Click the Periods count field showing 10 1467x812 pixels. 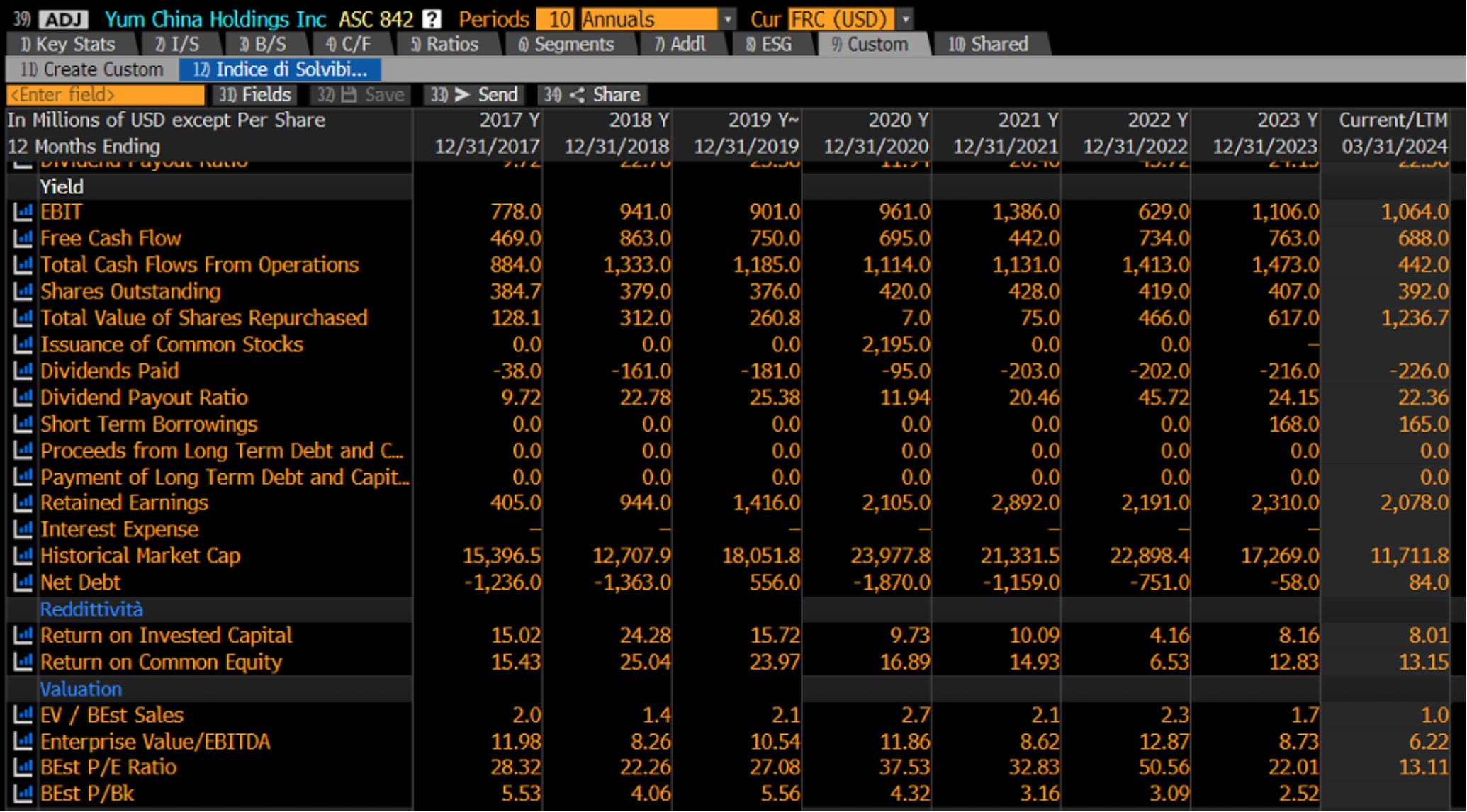pyautogui.click(x=555, y=19)
